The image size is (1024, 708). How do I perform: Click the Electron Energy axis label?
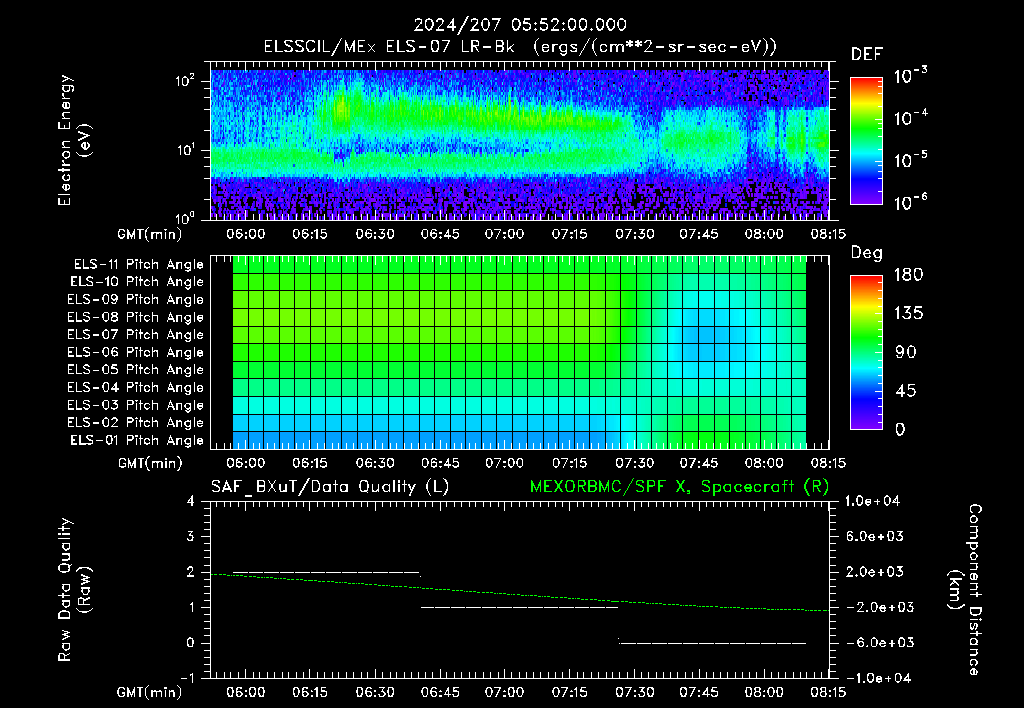pyautogui.click(x=74, y=140)
